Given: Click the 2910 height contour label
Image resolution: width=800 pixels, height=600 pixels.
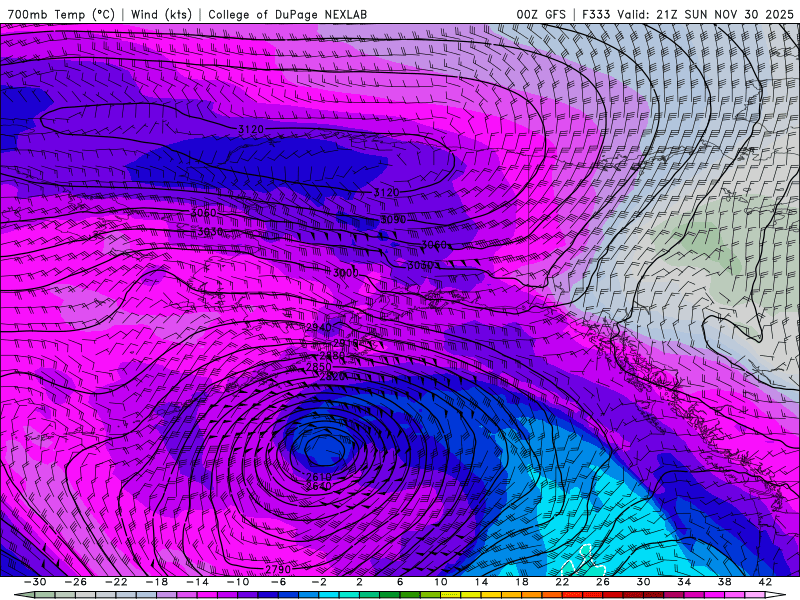Looking at the screenshot, I should [346, 343].
